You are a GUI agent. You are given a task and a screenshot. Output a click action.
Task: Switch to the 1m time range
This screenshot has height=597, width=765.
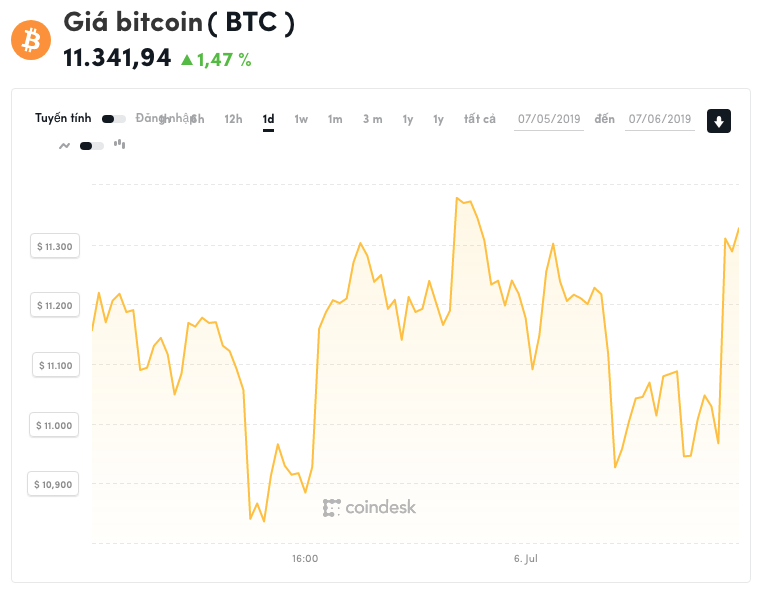[335, 119]
